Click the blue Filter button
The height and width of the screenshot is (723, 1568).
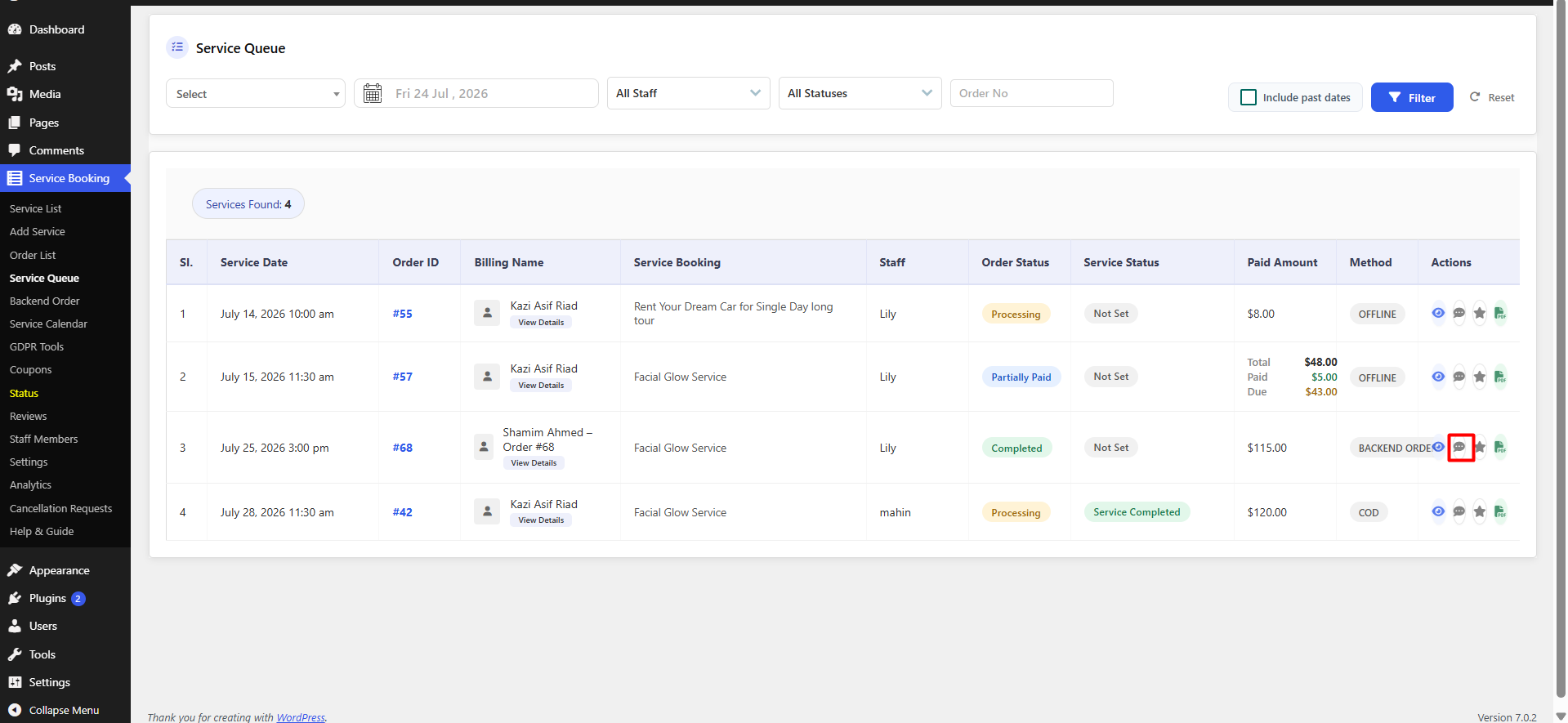pyautogui.click(x=1411, y=97)
